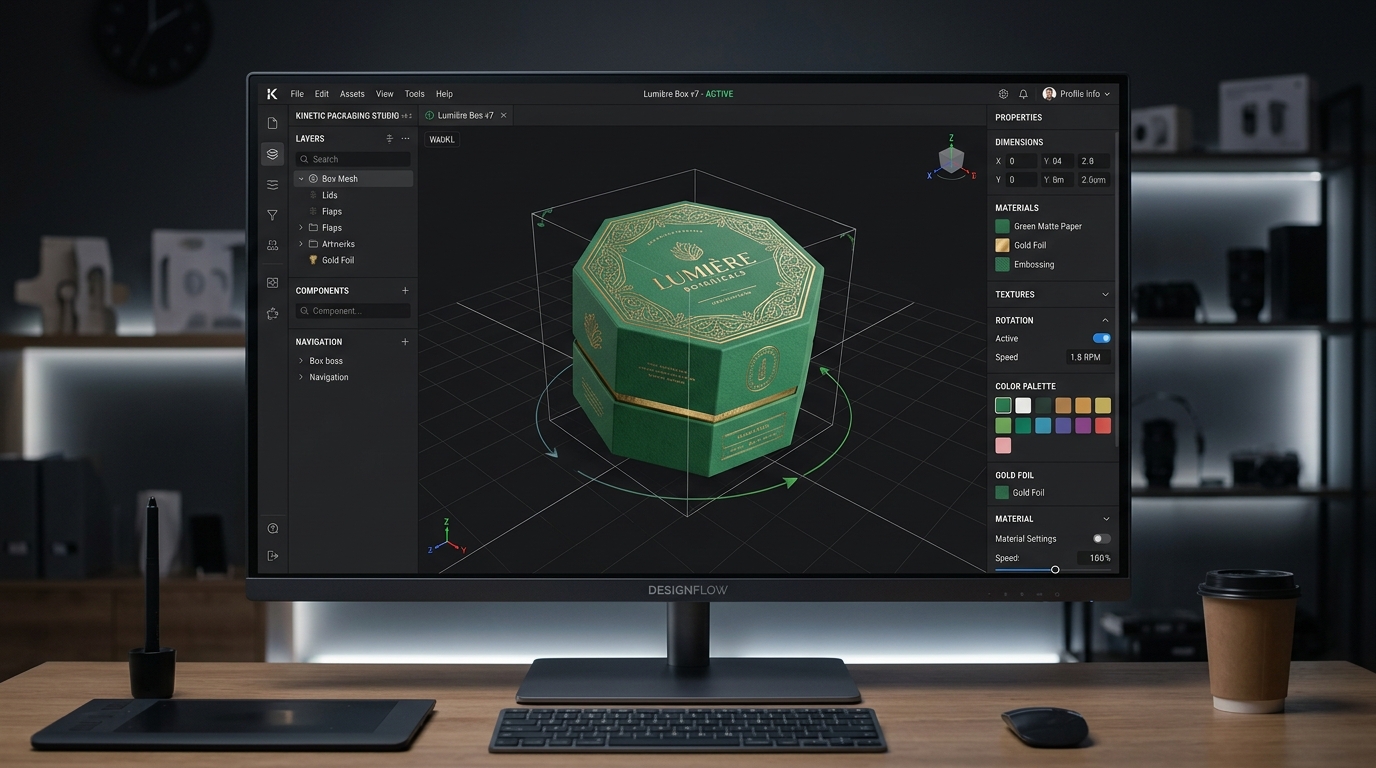The width and height of the screenshot is (1376, 768).
Task: Toggle the Material Settings switch
Action: [x=1102, y=539]
